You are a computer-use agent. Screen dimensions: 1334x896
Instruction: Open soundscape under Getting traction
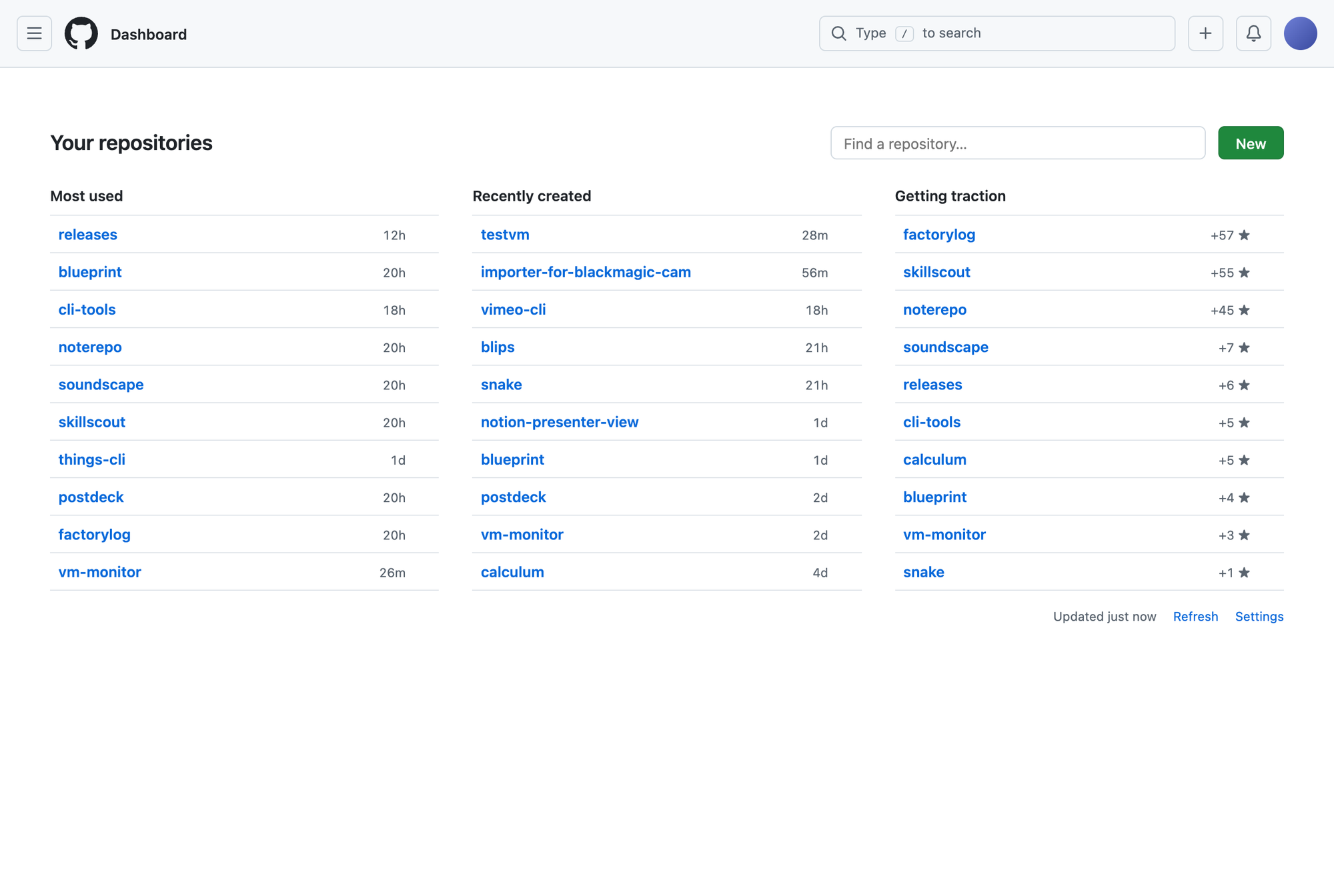click(945, 347)
